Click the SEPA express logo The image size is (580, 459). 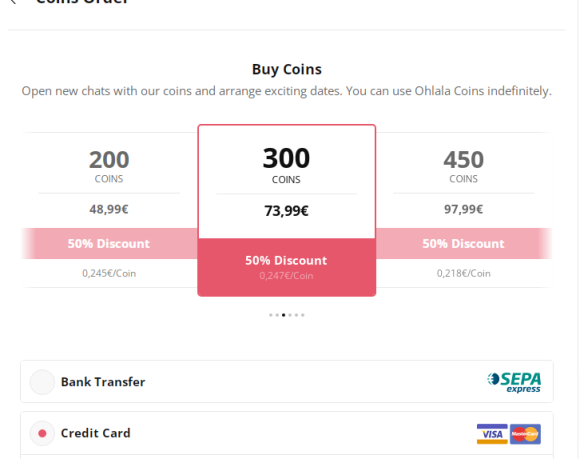point(514,382)
